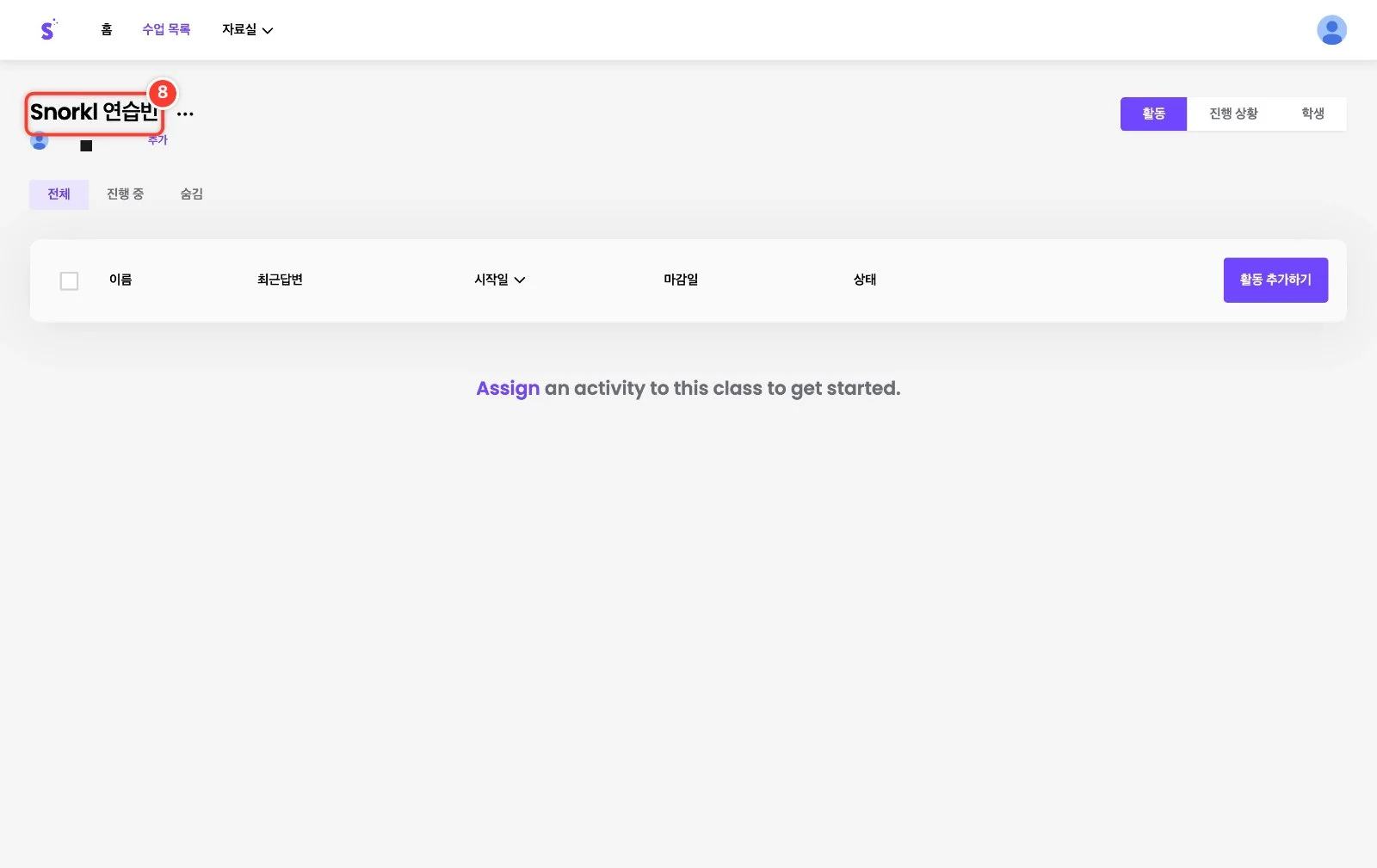
Task: Click the 추가 link under class name
Action: pyautogui.click(x=157, y=140)
